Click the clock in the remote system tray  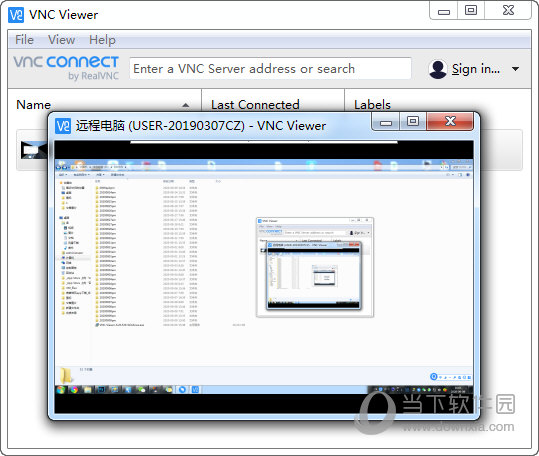click(459, 390)
